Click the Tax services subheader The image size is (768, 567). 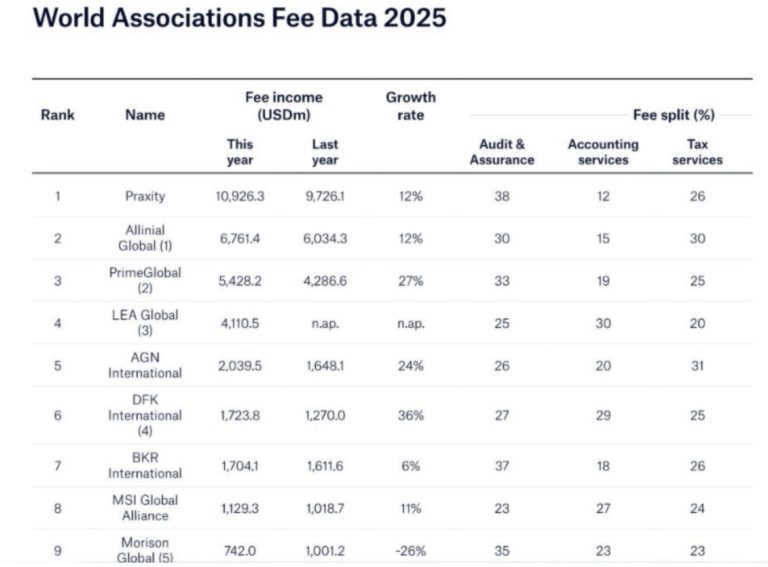coord(697,152)
